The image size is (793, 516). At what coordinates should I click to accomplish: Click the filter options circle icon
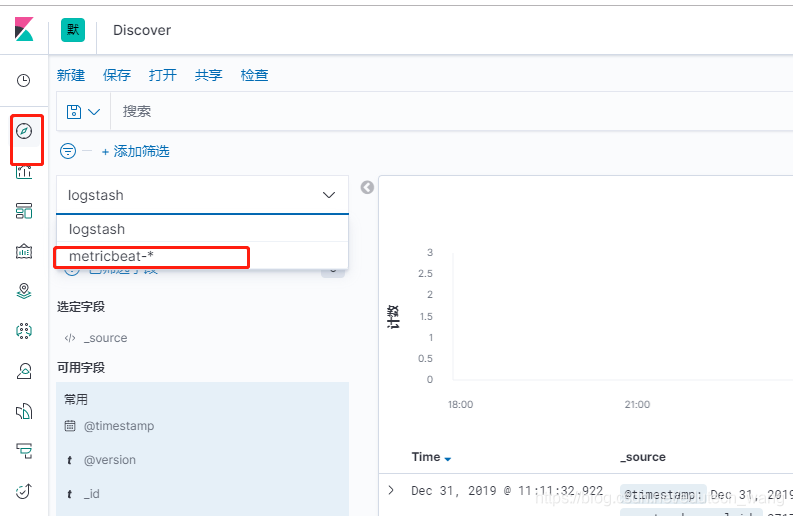pyautogui.click(x=68, y=151)
